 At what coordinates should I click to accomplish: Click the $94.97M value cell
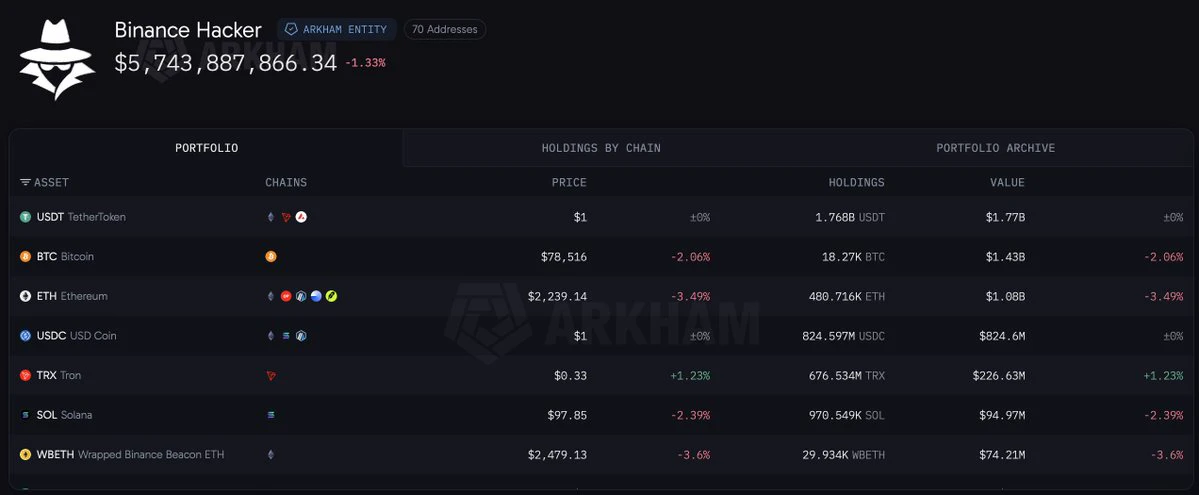(x=1002, y=415)
